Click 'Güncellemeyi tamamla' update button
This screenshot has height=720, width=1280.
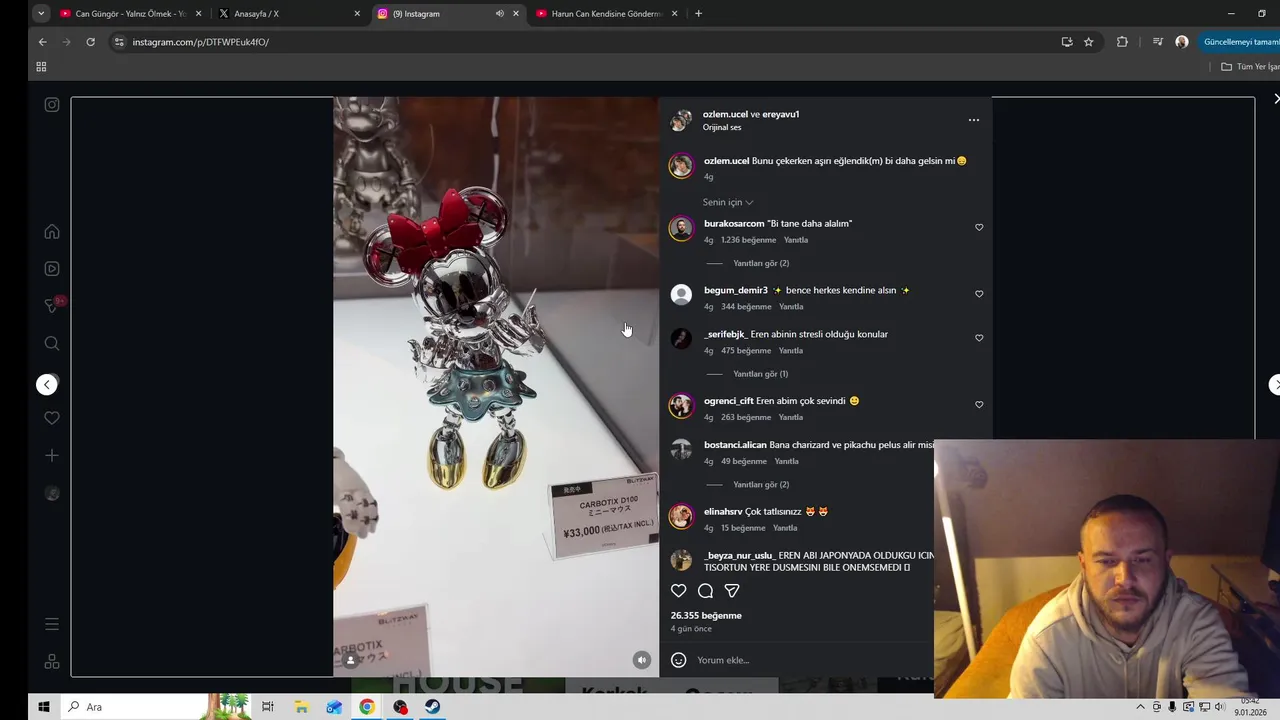[x=1240, y=42]
